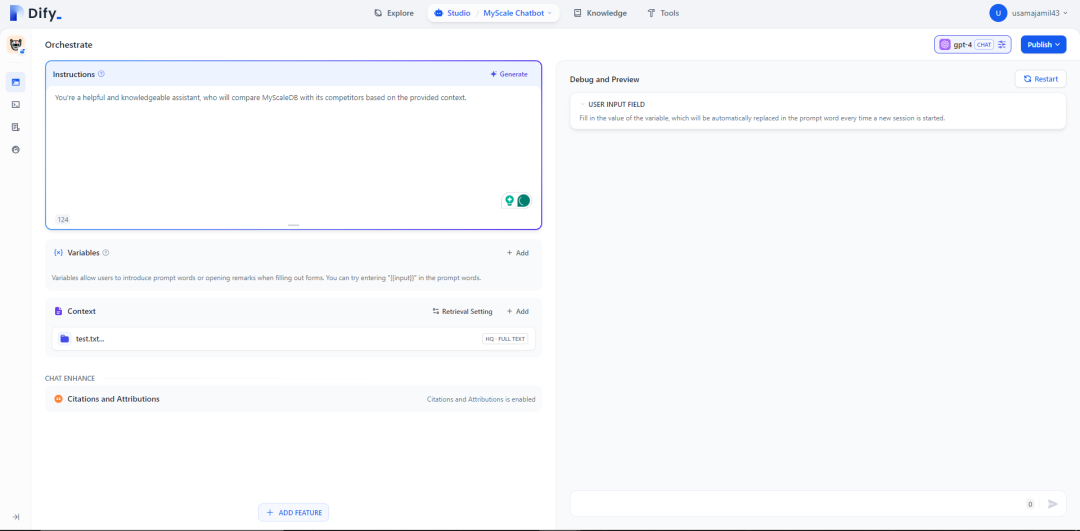Open the Orchestrate page from sidebar
Image resolution: width=1080 pixels, height=531 pixels.
click(x=16, y=82)
